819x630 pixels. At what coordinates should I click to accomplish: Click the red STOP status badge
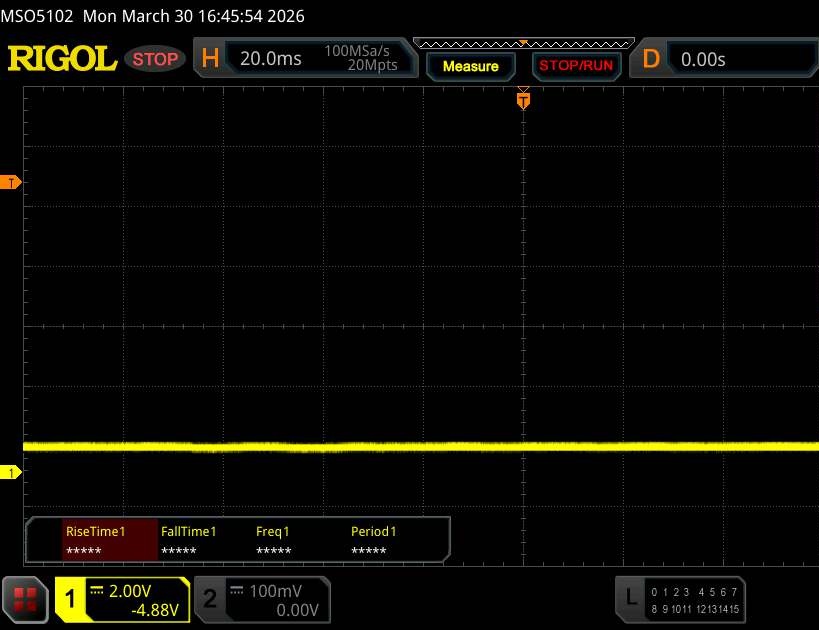point(156,59)
